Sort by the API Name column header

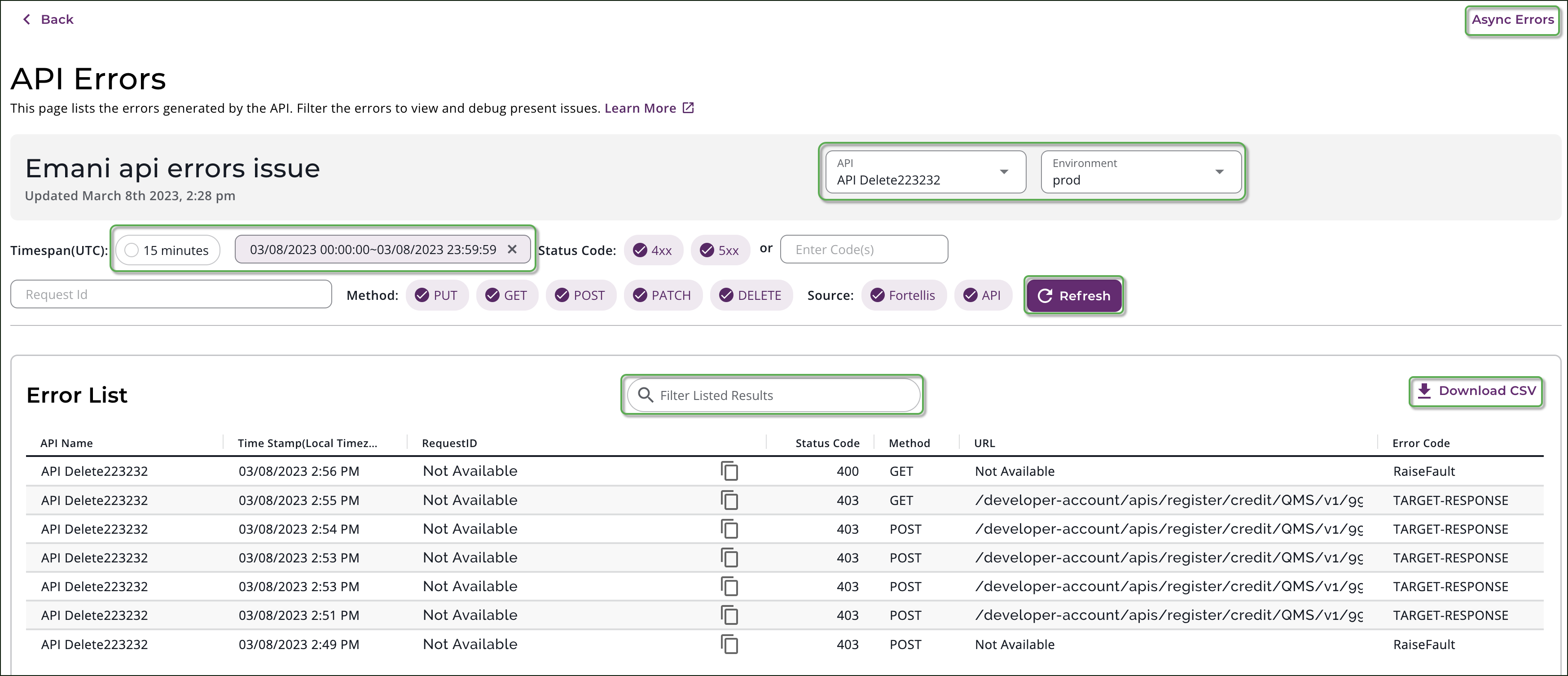pyautogui.click(x=66, y=443)
